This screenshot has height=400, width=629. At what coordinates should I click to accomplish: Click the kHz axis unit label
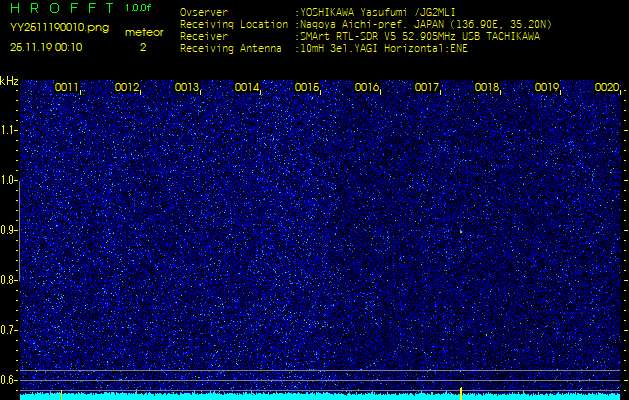tap(9, 81)
